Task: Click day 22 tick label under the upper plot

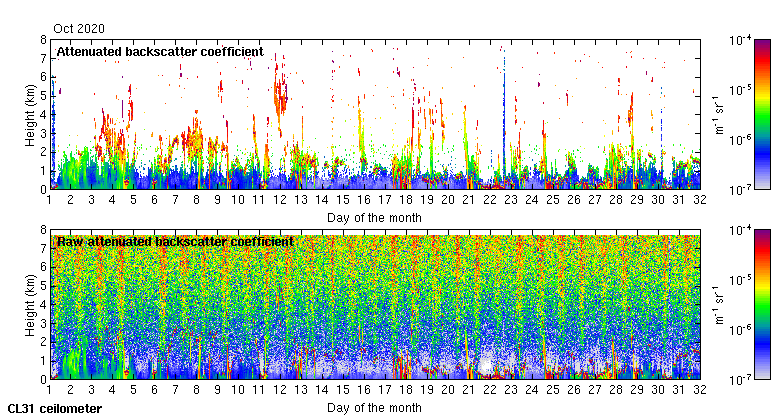Action: tap(490, 200)
